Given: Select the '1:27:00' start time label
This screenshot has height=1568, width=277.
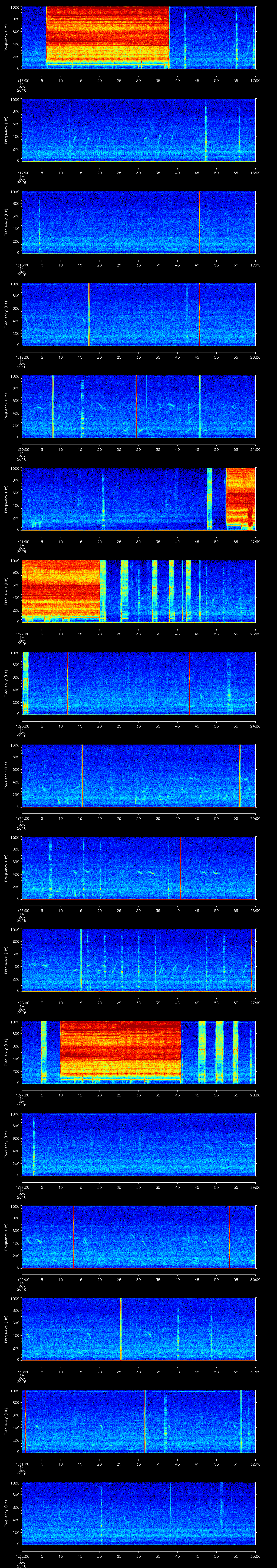Looking at the screenshot, I should [22, 1095].
